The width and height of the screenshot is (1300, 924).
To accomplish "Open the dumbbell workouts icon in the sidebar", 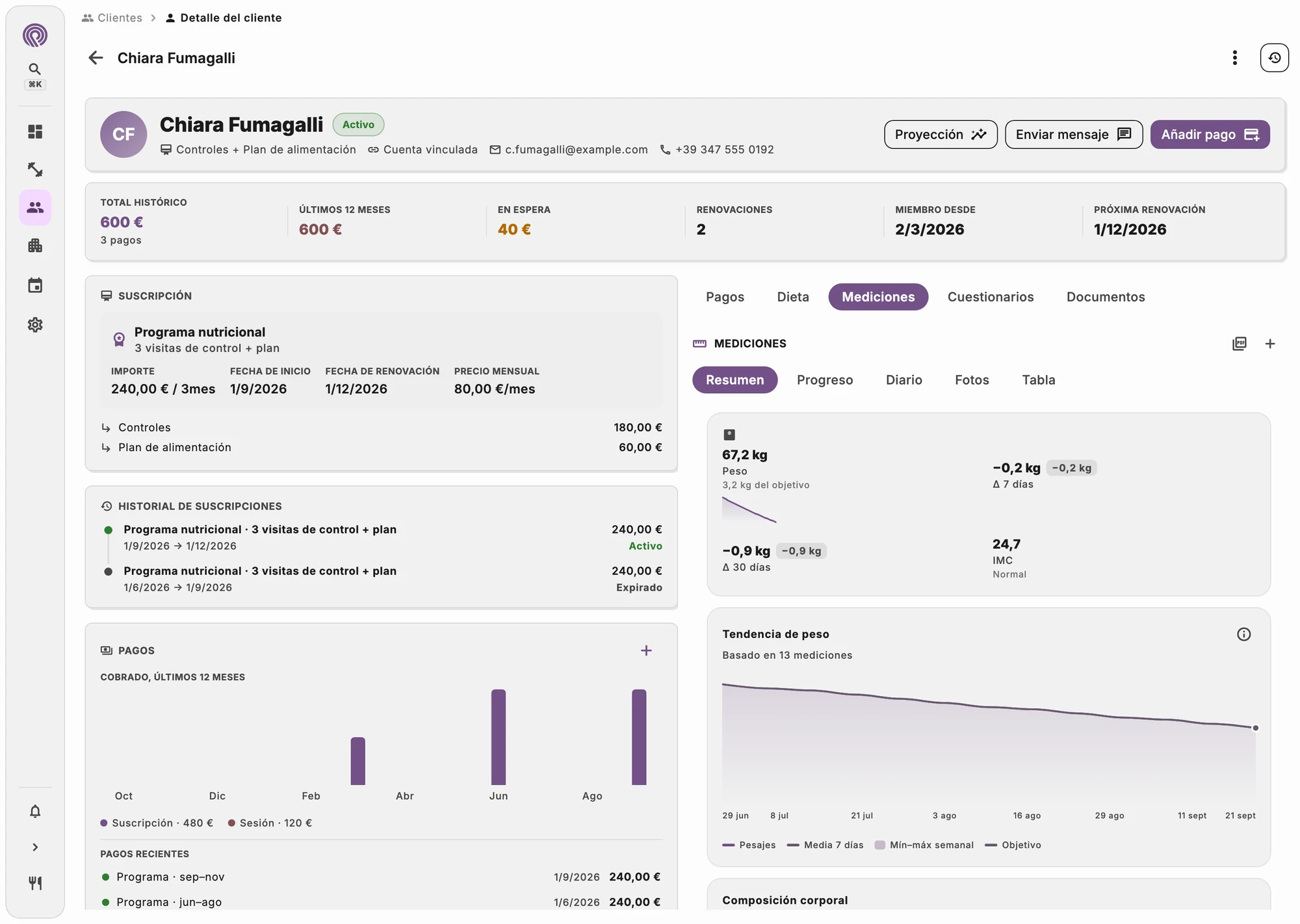I will point(35,170).
